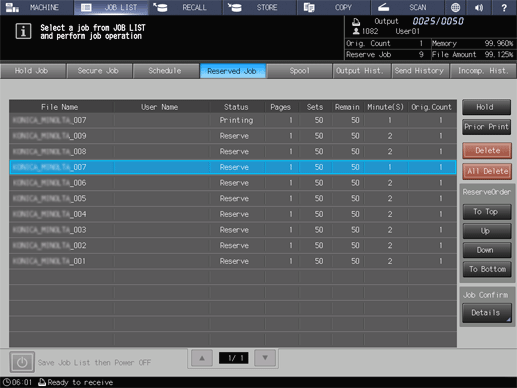Open the globe language icon

point(455,7)
